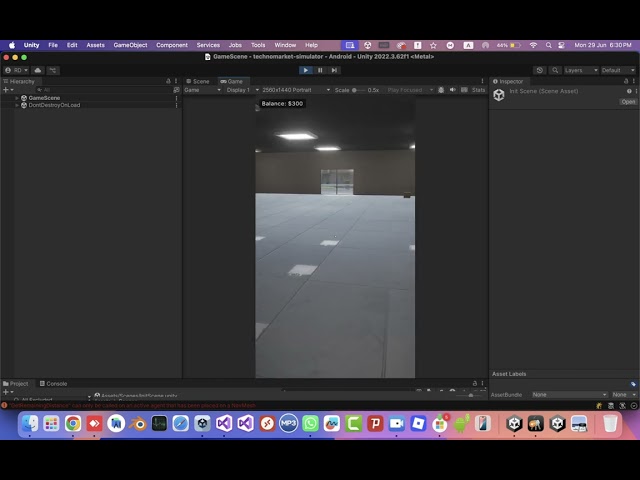Open the Game view panel options menu
This screenshot has width=640, height=480.
coord(482,81)
